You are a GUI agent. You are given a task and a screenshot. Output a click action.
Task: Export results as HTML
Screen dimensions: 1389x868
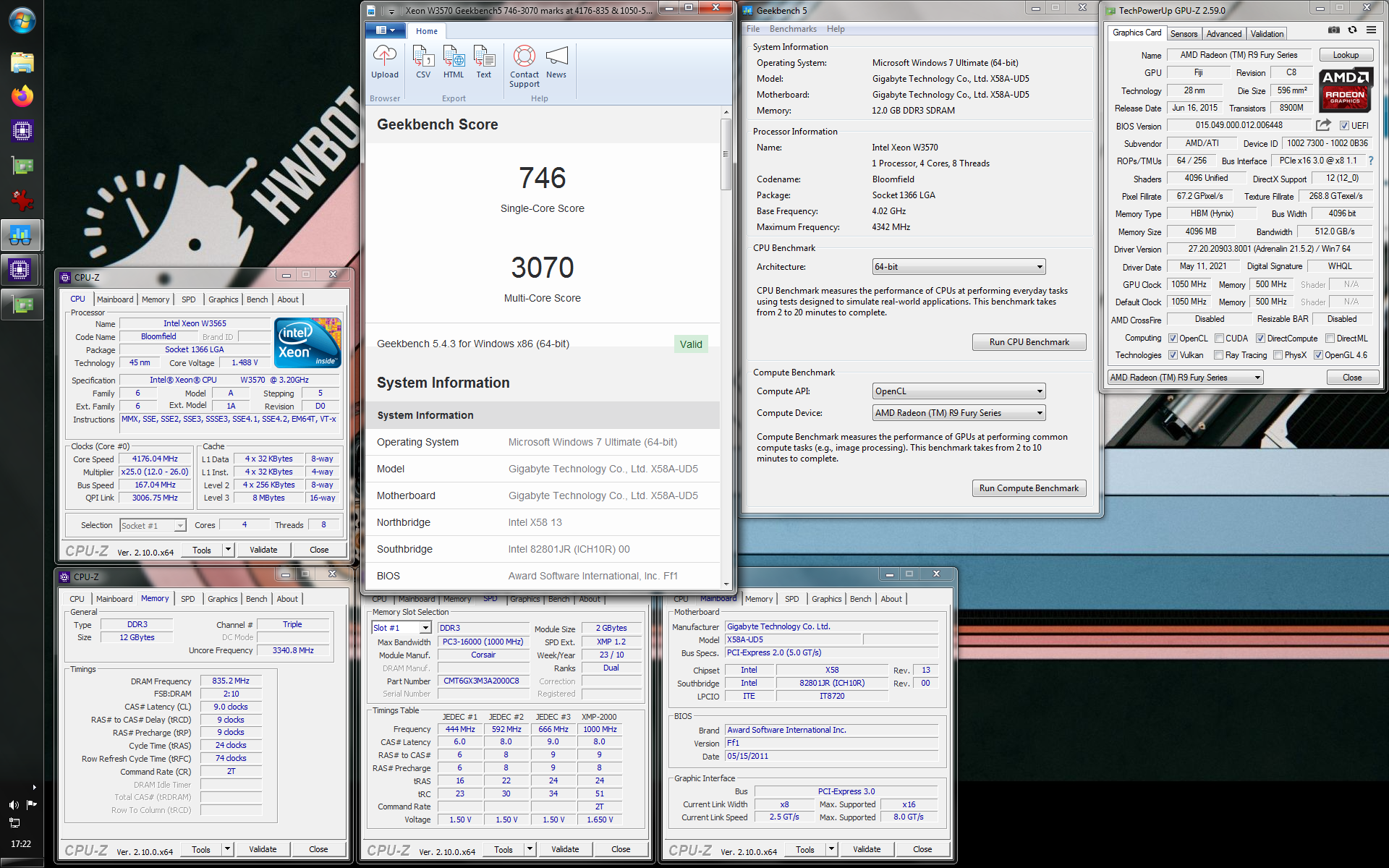pyautogui.click(x=454, y=61)
